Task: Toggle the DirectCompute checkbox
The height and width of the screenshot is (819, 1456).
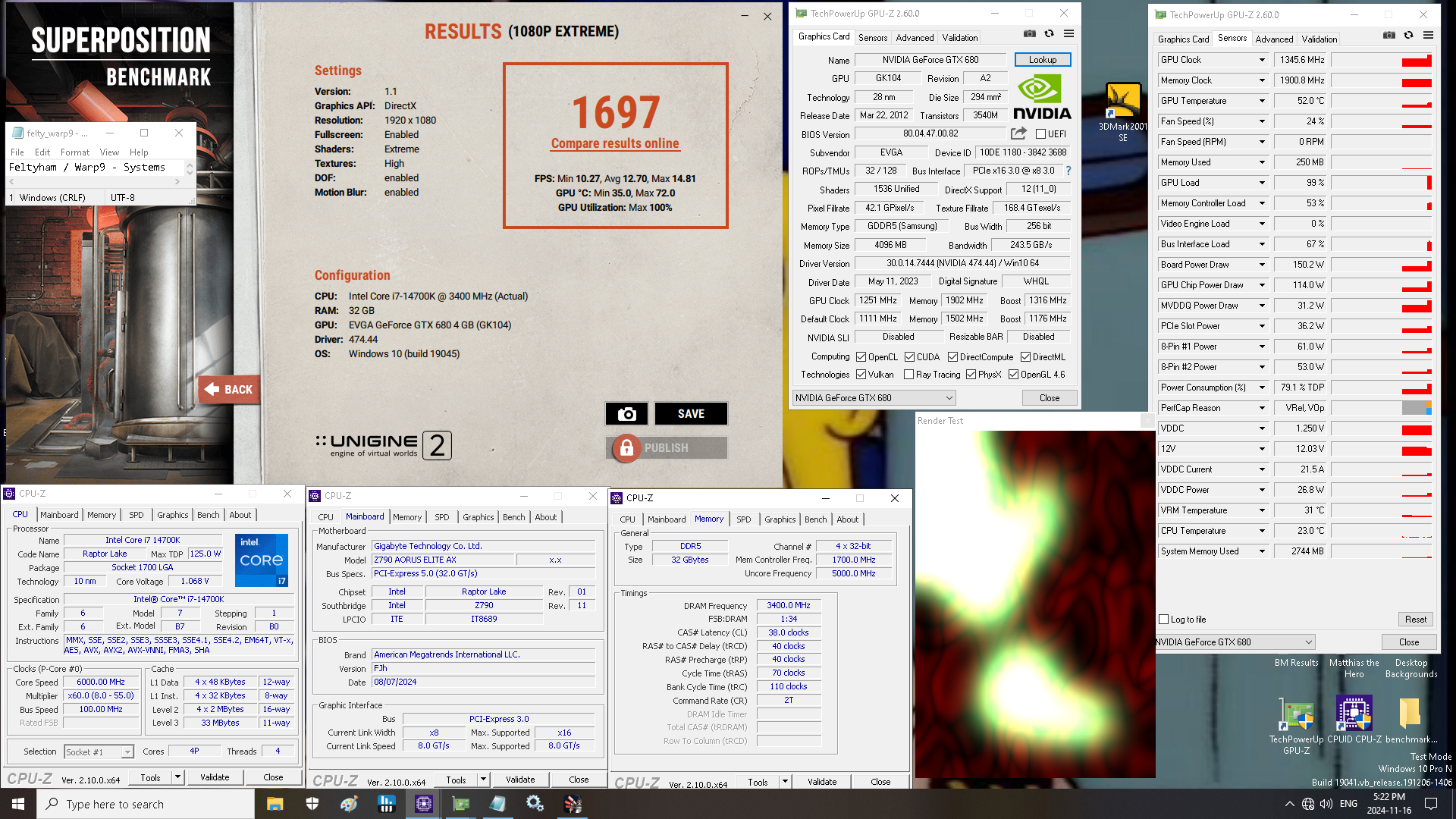Action: pos(952,357)
